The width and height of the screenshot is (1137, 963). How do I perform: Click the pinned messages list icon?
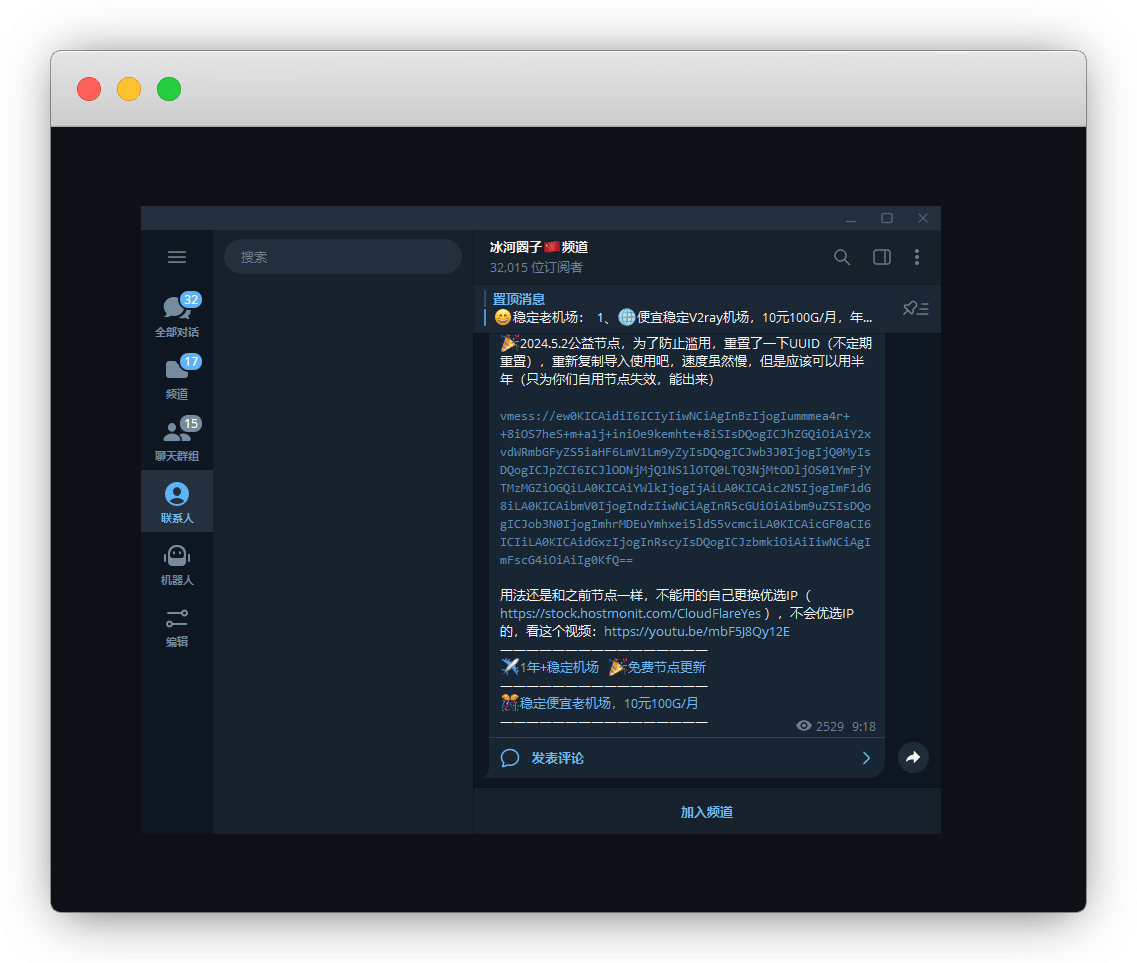click(915, 308)
